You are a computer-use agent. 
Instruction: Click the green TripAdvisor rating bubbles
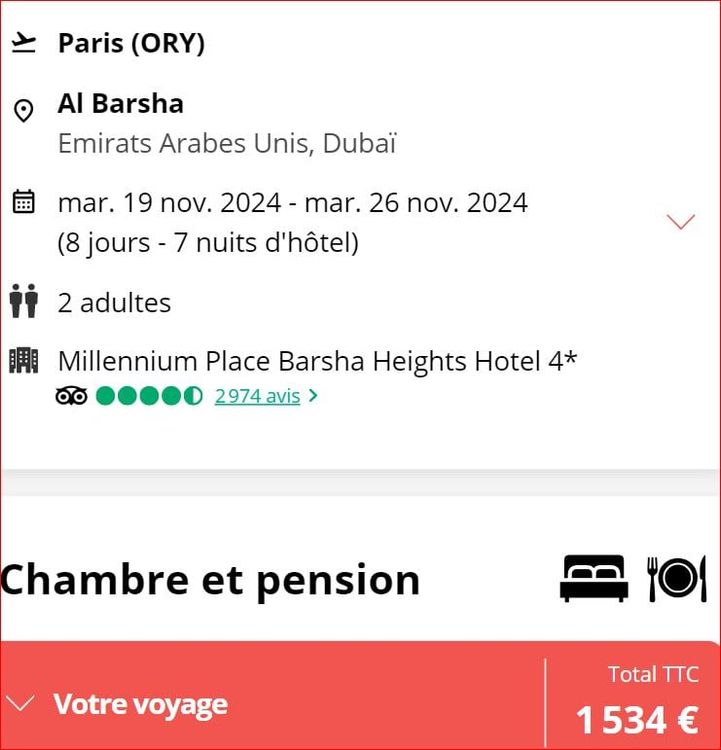pyautogui.click(x=149, y=396)
